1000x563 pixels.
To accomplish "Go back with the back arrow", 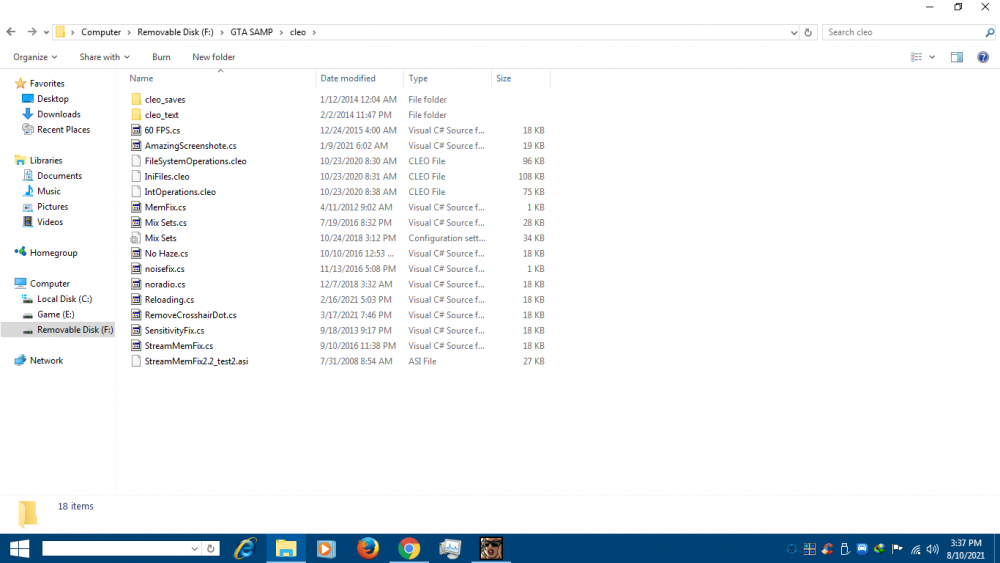I will (11, 32).
